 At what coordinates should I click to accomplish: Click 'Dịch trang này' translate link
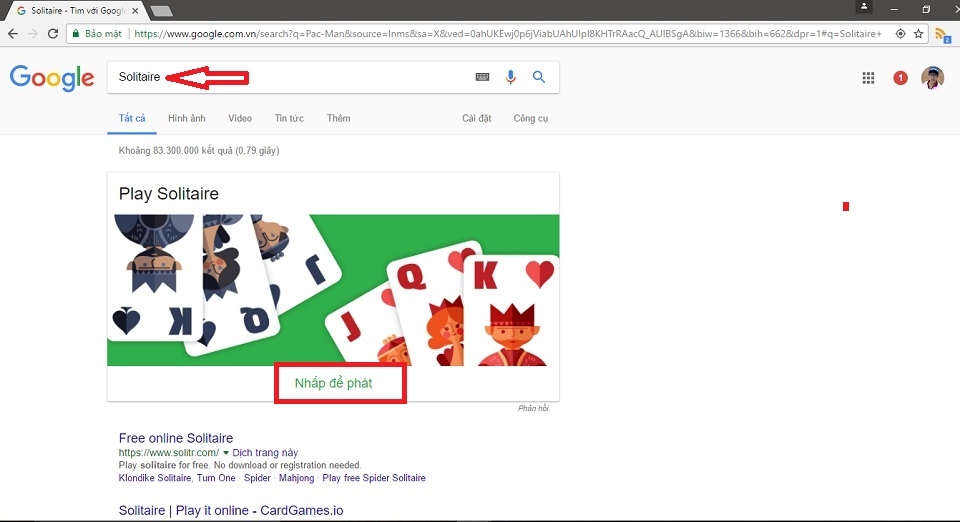tap(265, 453)
